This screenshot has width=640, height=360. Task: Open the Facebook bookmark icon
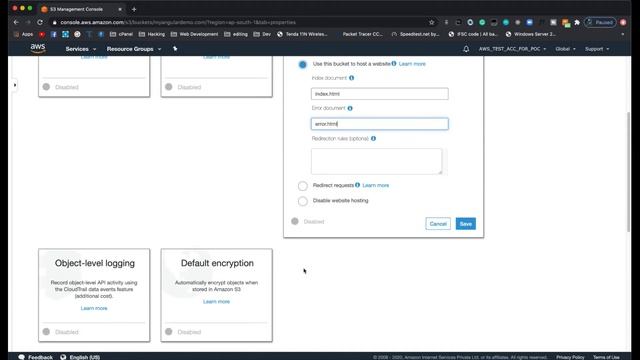point(53,34)
